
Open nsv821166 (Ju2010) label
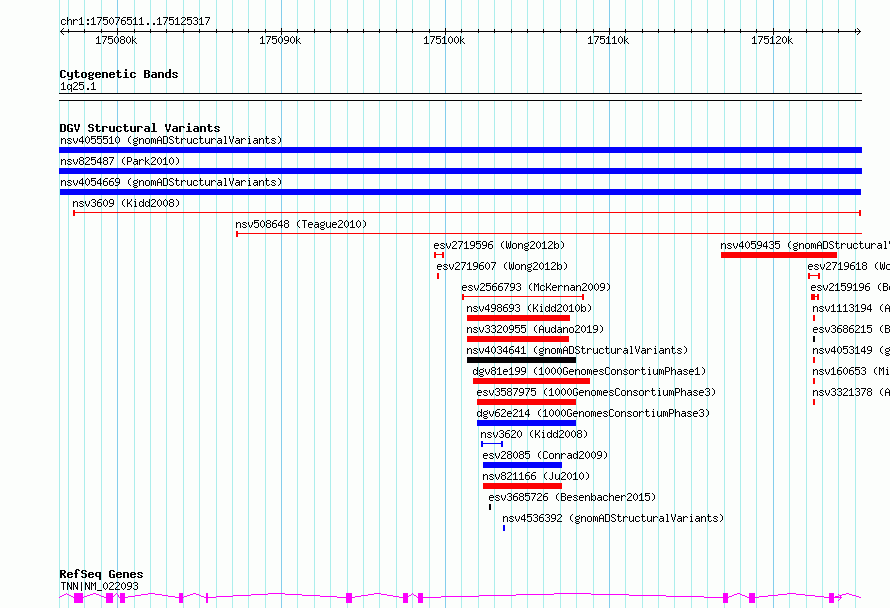coord(536,476)
